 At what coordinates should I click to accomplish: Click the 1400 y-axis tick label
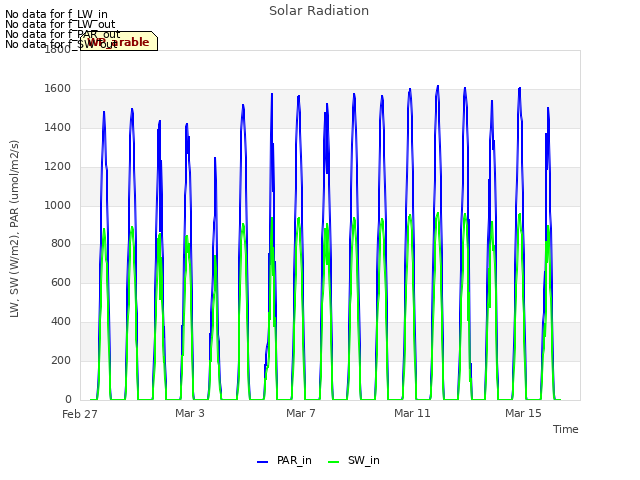pyautogui.click(x=58, y=128)
